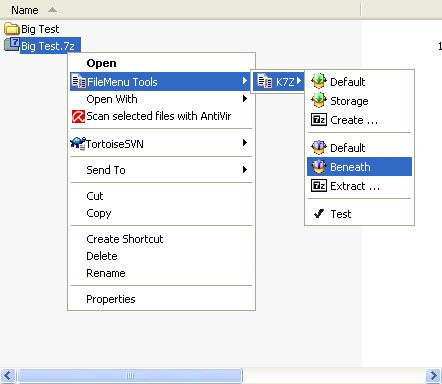
Task: Choose Open in the context menu
Action: pos(162,63)
